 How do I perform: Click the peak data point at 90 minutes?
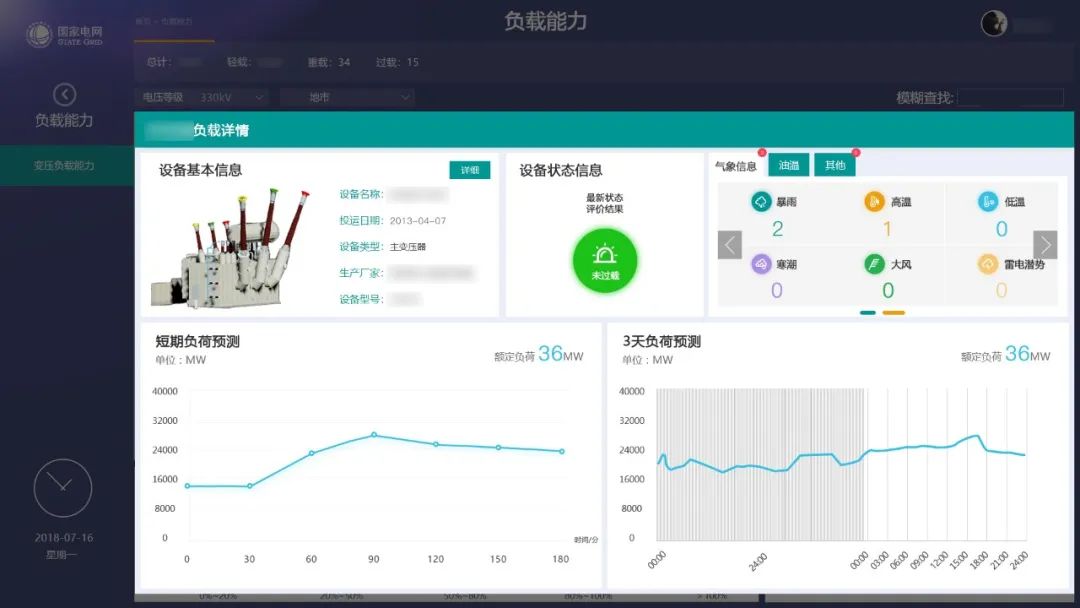[x=374, y=435]
